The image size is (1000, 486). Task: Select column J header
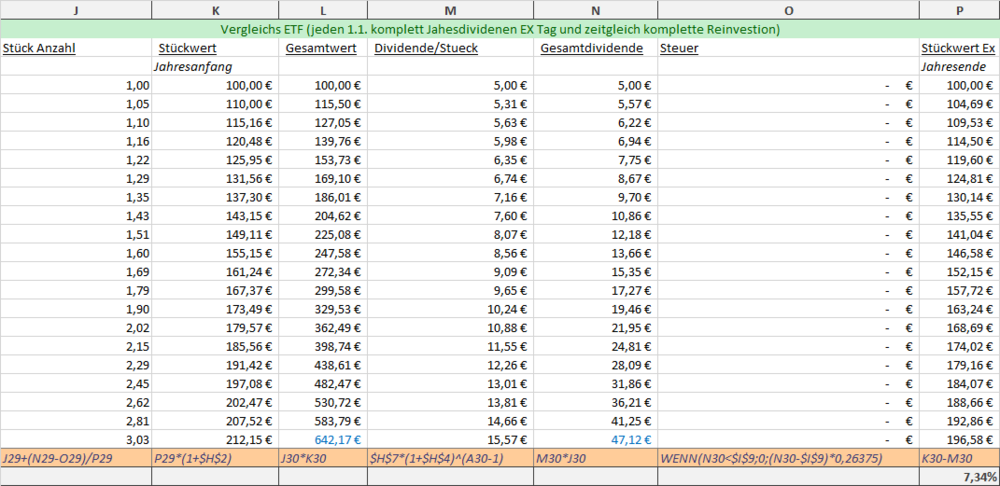[x=76, y=10]
